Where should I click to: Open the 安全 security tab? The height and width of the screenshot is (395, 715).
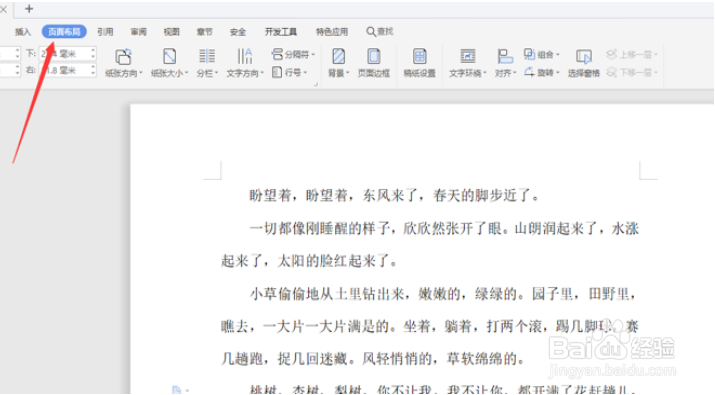[238, 31]
